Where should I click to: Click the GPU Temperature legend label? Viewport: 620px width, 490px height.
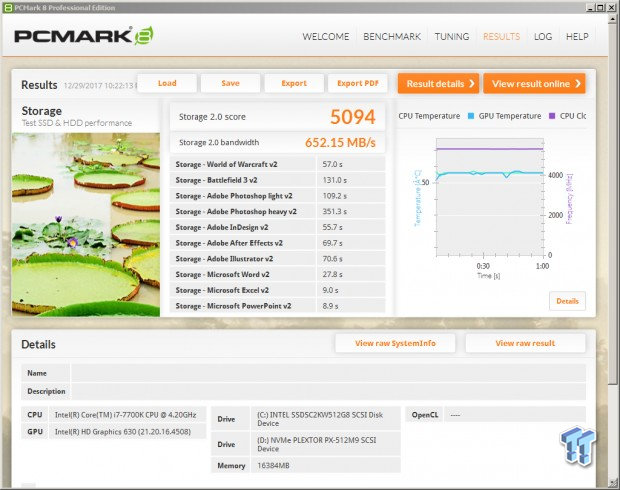(510, 116)
